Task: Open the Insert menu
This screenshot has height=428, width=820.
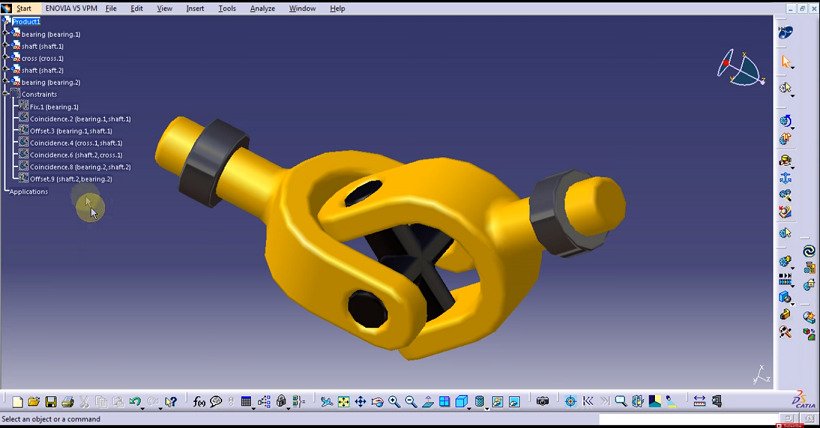Action: (x=194, y=8)
